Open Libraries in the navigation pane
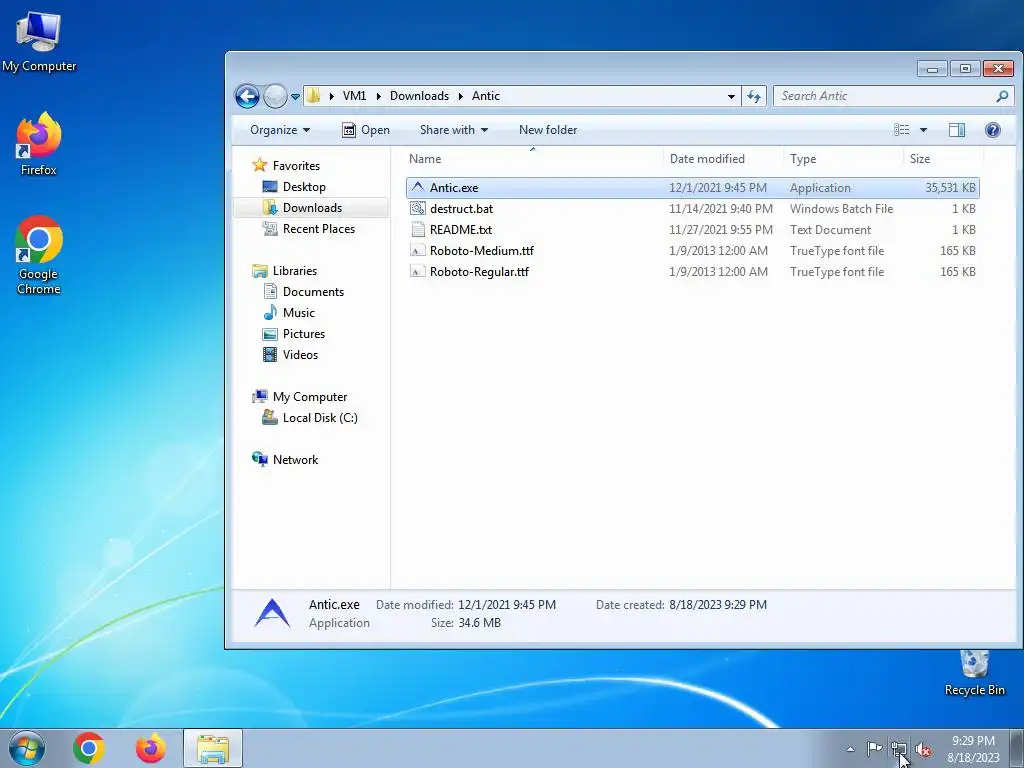 [x=295, y=270]
